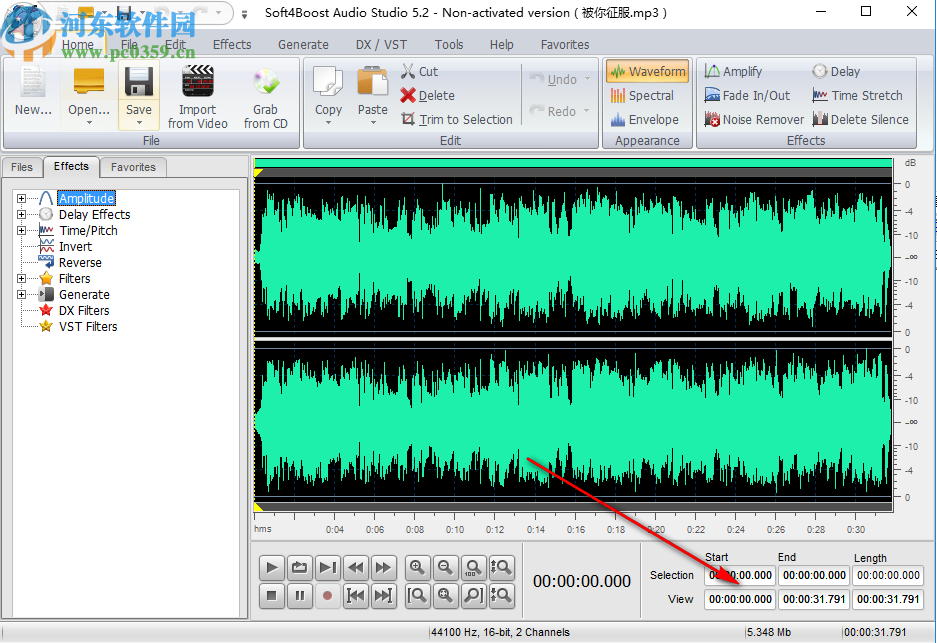
Task: Open the Undo dropdown arrow
Action: click(585, 78)
